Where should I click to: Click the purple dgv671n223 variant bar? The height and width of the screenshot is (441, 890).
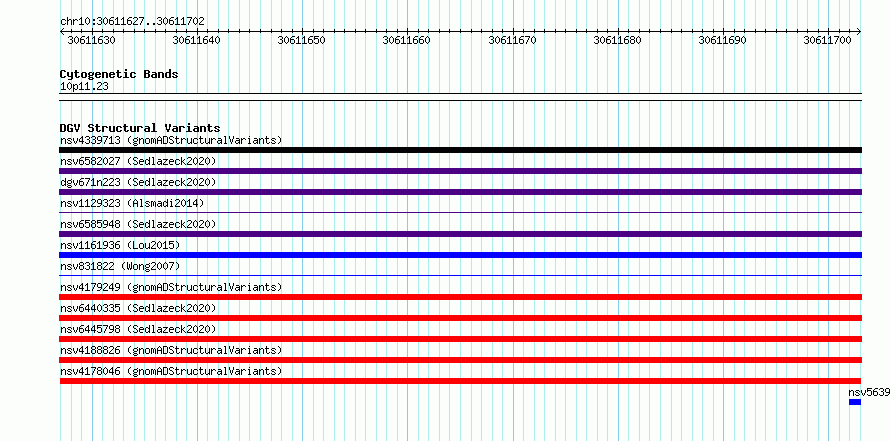460,192
